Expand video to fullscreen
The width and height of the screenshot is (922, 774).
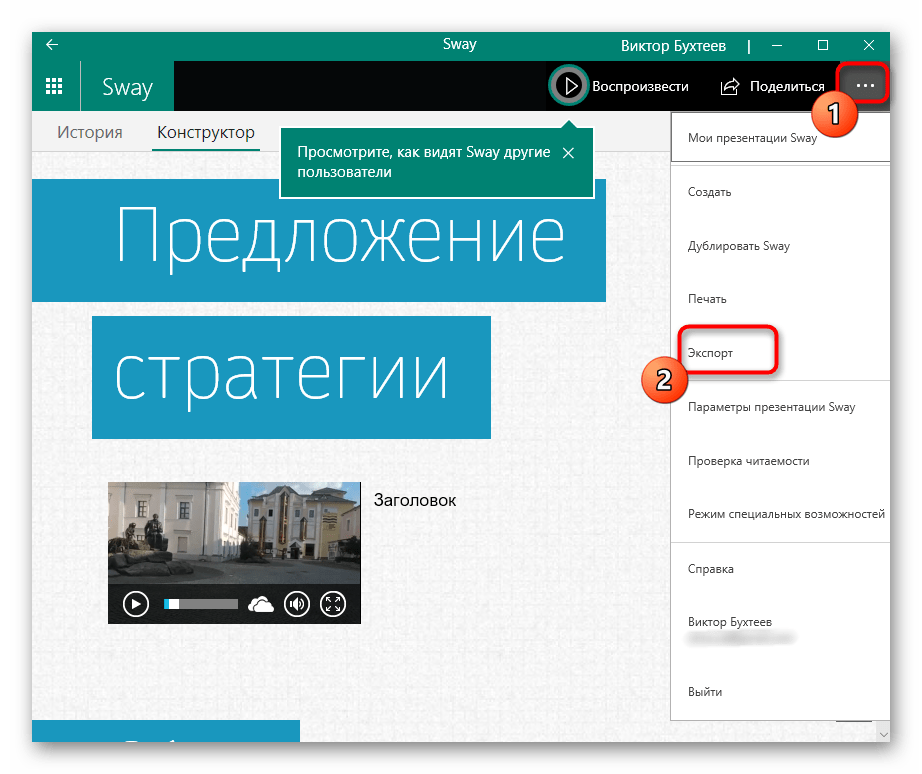point(333,604)
